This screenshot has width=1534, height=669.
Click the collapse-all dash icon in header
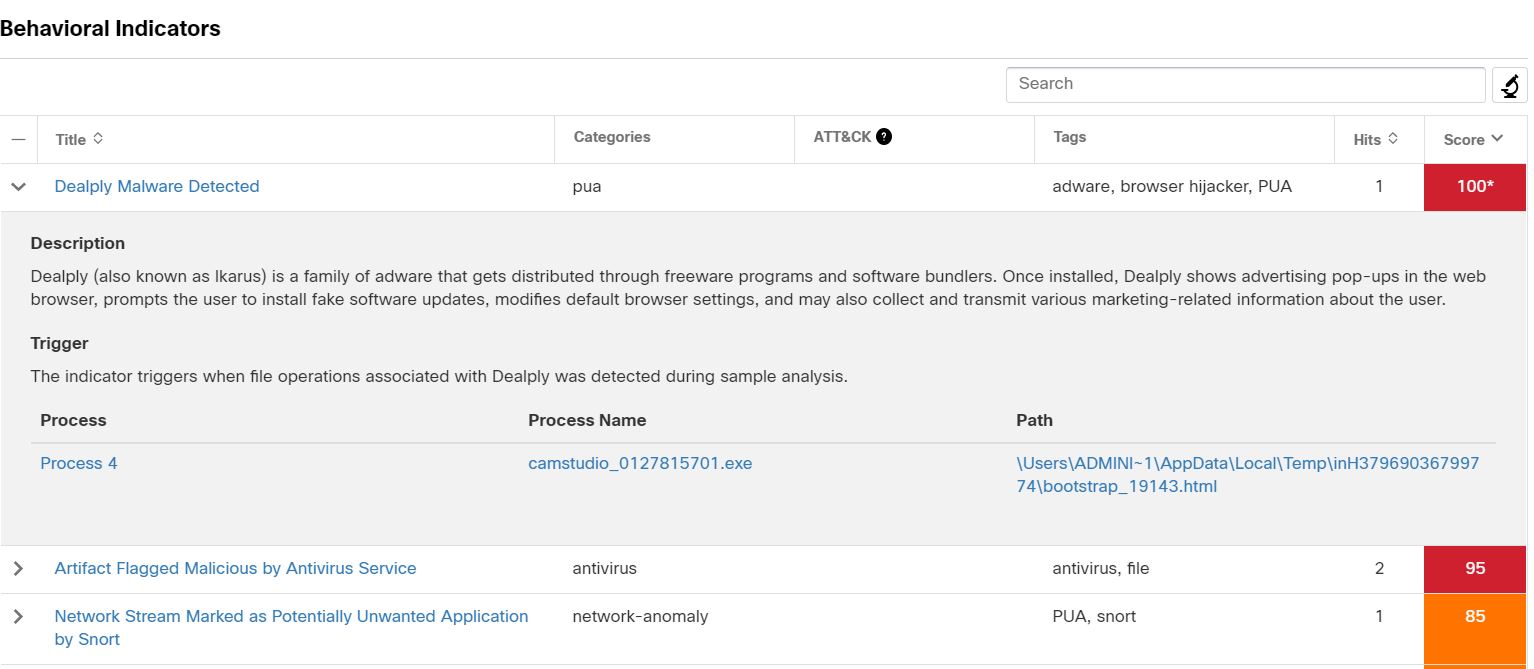[x=18, y=139]
